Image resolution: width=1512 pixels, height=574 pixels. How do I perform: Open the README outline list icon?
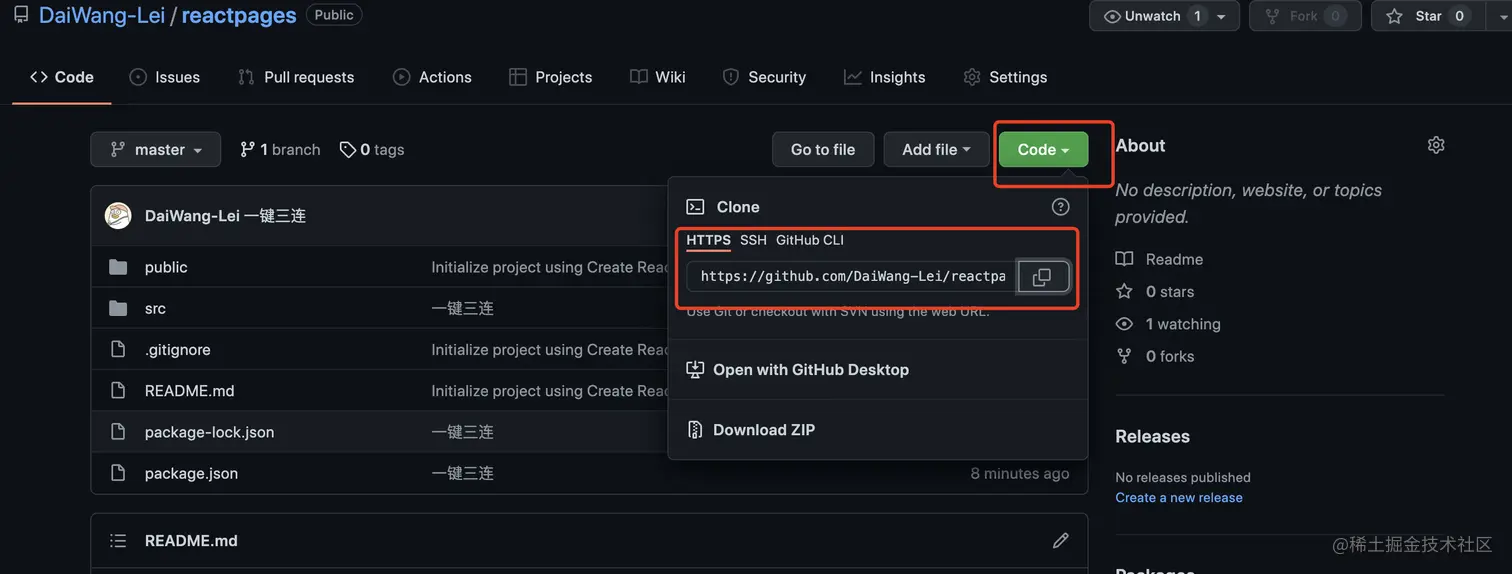118,540
